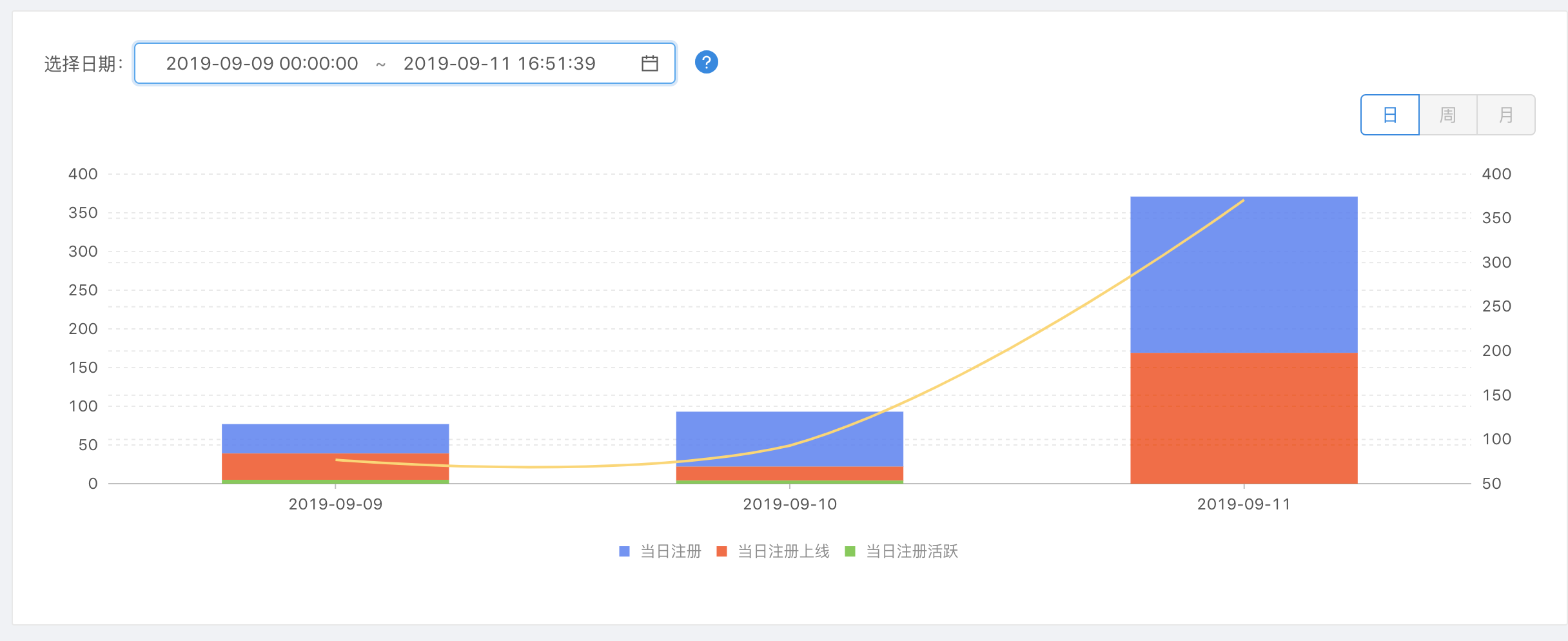This screenshot has height=641, width=1568.
Task: Toggle 当日注册 series via legend label
Action: (x=671, y=551)
